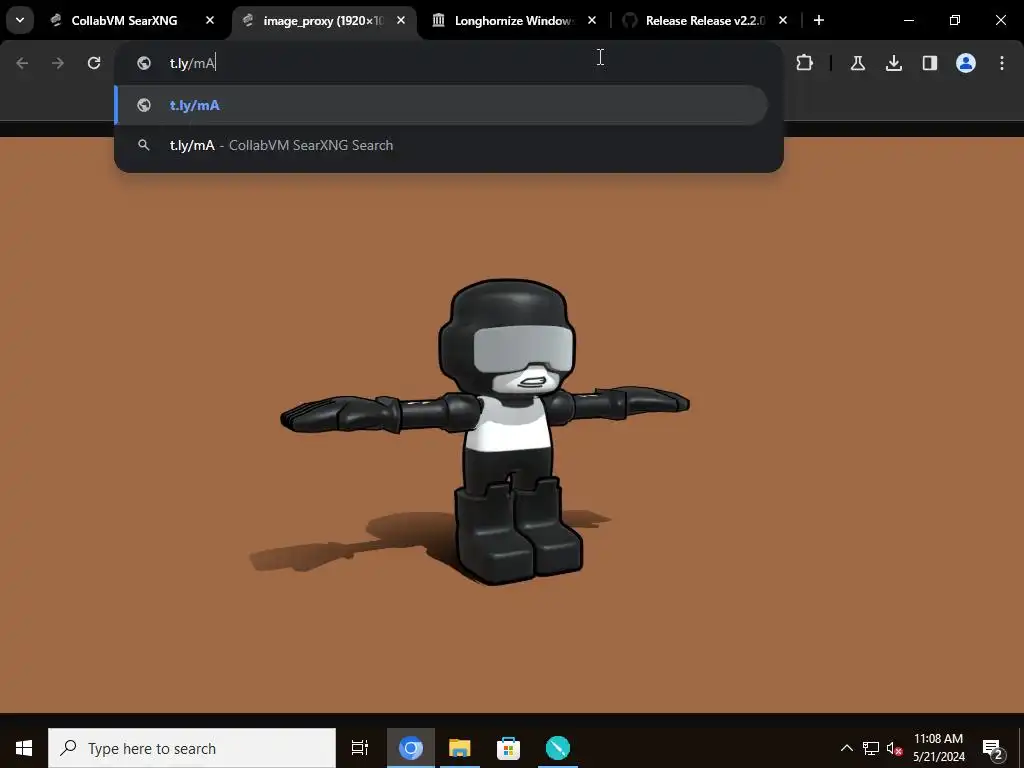Screen dimensions: 1024x768
Task: Close the browser window
Action: (x=1000, y=20)
